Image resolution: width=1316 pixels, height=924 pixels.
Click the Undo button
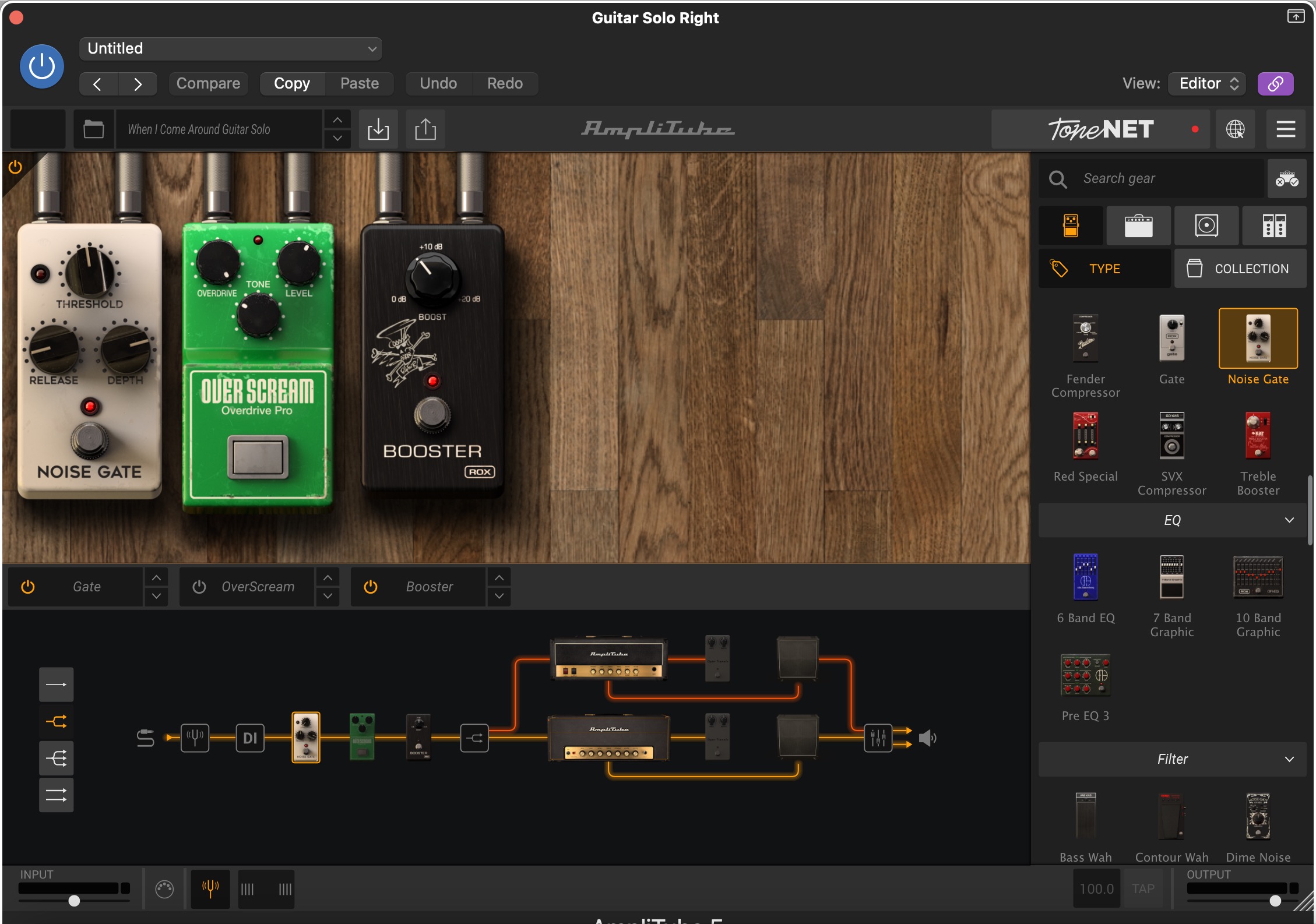pyautogui.click(x=438, y=84)
